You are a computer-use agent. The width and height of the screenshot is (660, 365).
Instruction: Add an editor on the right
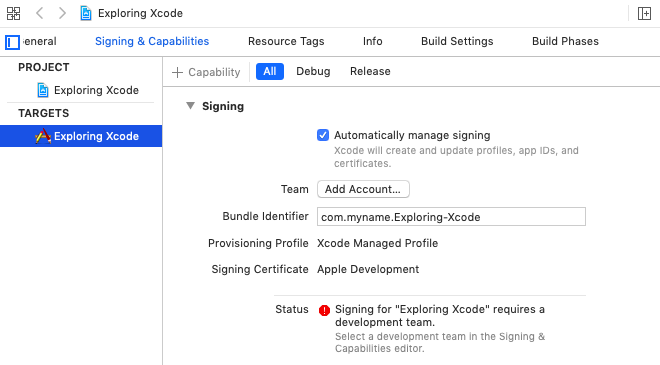pos(644,13)
